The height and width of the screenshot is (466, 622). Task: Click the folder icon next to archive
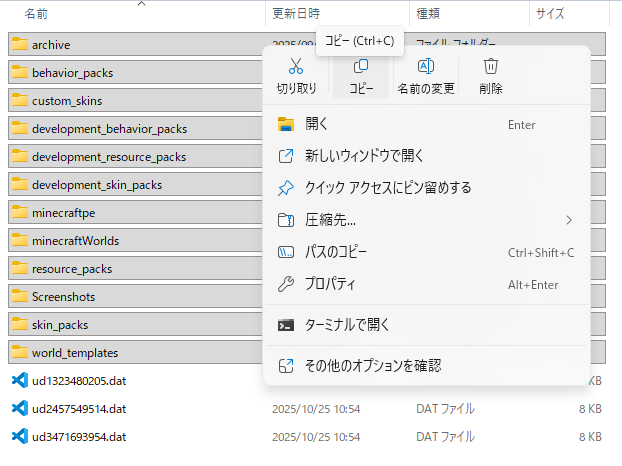[18, 45]
